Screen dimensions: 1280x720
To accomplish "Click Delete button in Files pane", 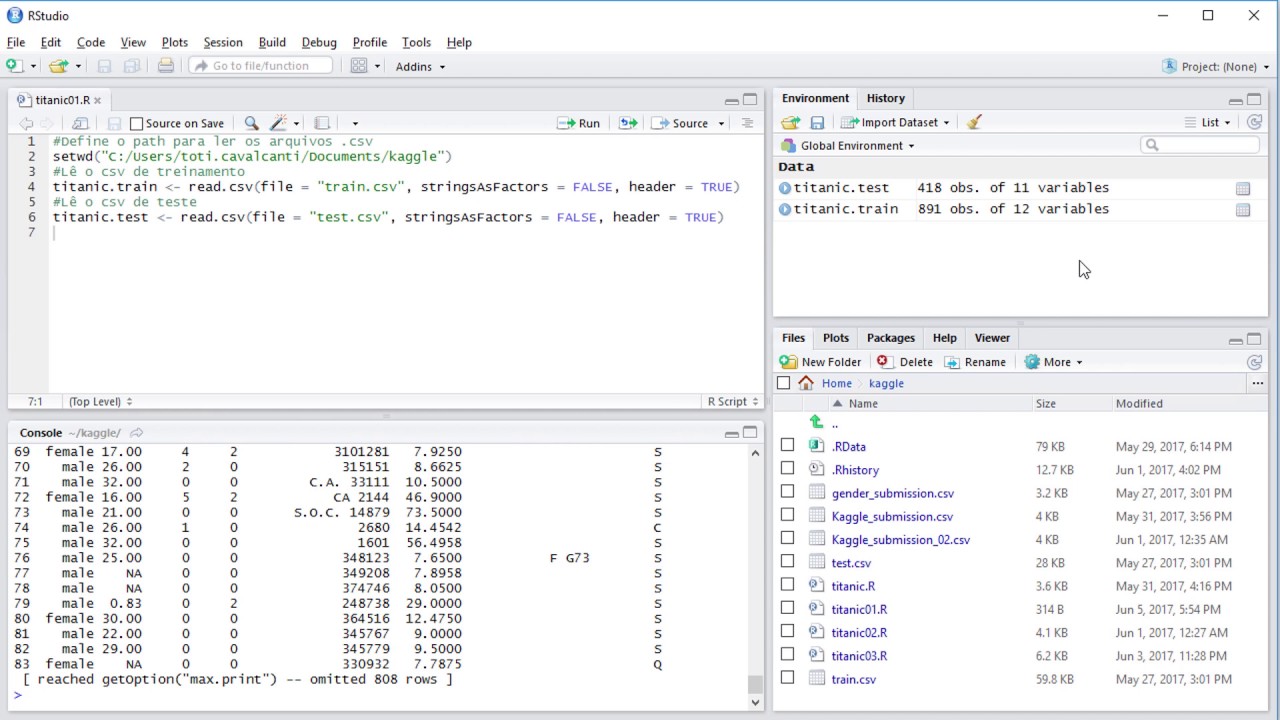I will click(905, 362).
